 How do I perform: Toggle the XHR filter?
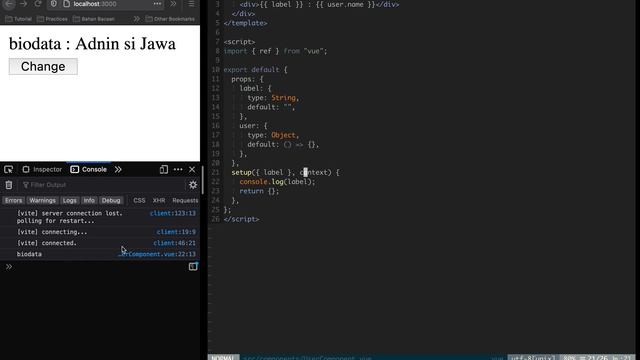pyautogui.click(x=159, y=200)
